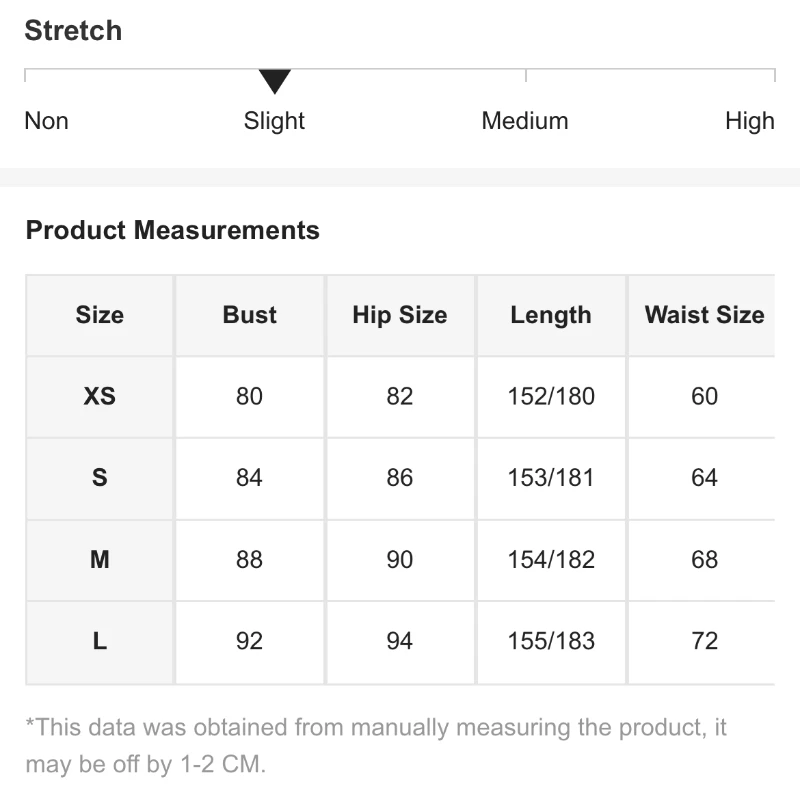Image resolution: width=800 pixels, height=800 pixels.
Task: Select the M size row label
Action: tap(100, 560)
